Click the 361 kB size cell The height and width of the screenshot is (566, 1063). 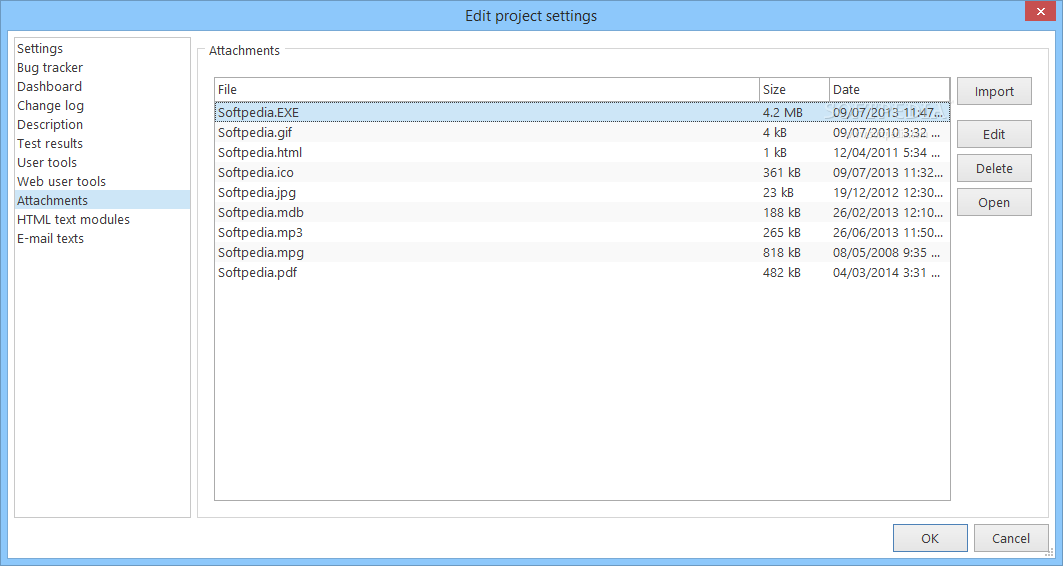[782, 173]
